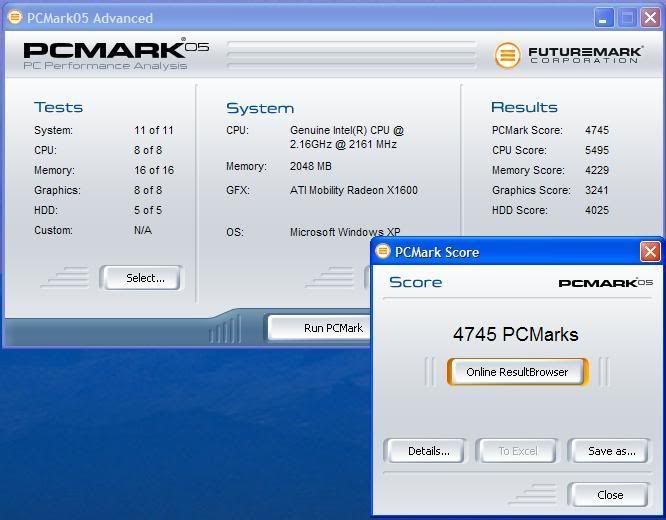This screenshot has height=520, width=666.
Task: Open the score Details... button
Action: click(425, 451)
